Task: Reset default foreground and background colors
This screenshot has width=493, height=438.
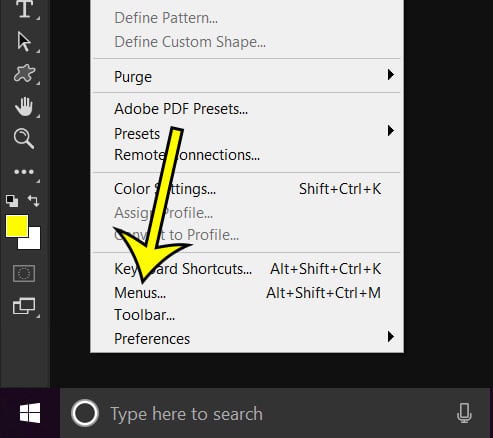Action: 12,201
